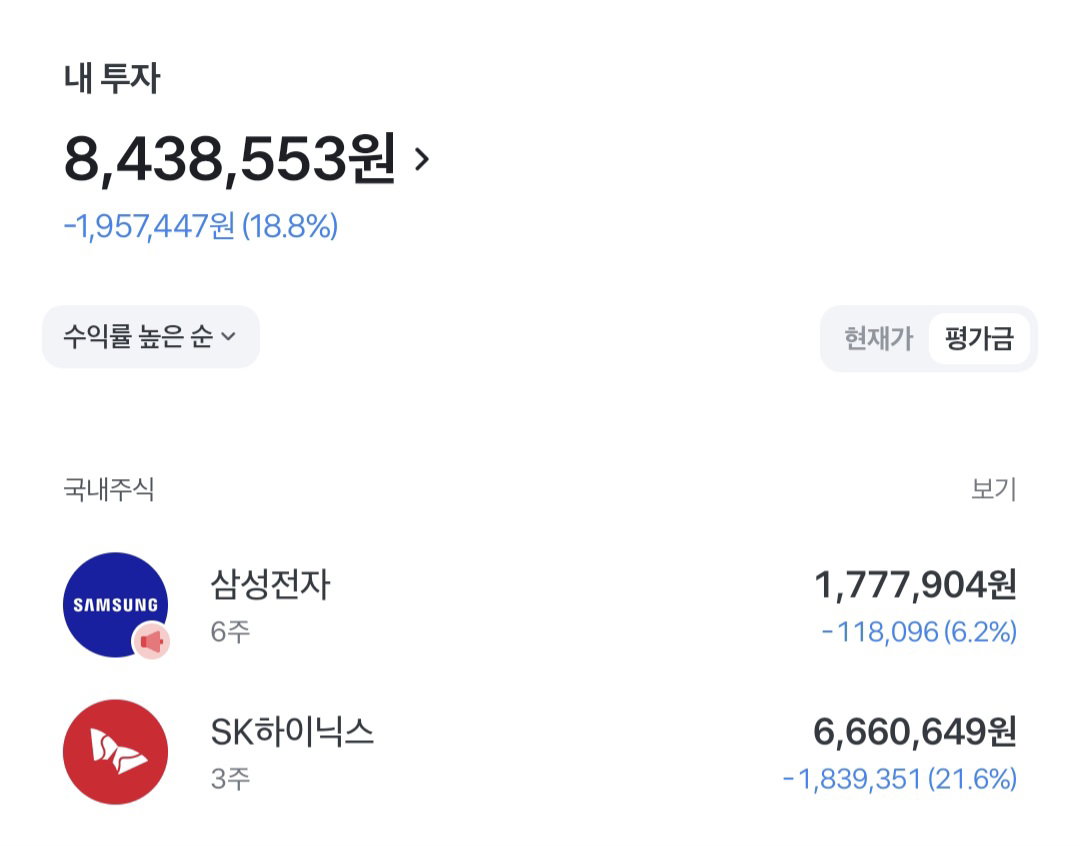Click the 국내주식 section header

[109, 489]
